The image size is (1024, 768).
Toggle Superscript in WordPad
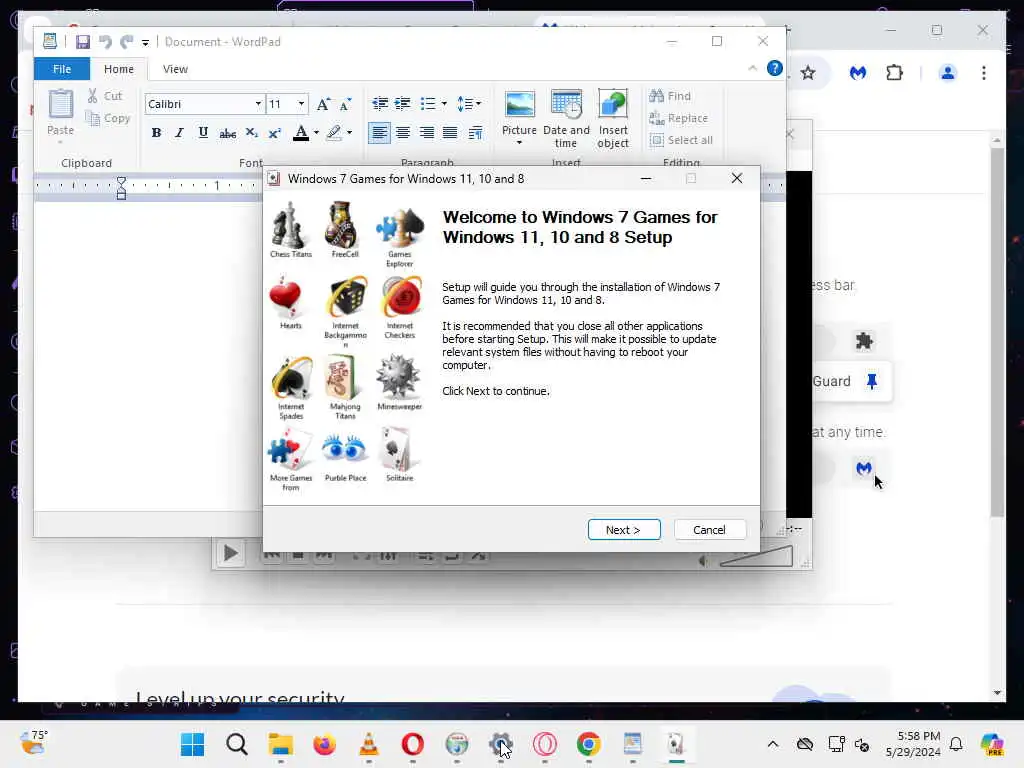tap(274, 133)
